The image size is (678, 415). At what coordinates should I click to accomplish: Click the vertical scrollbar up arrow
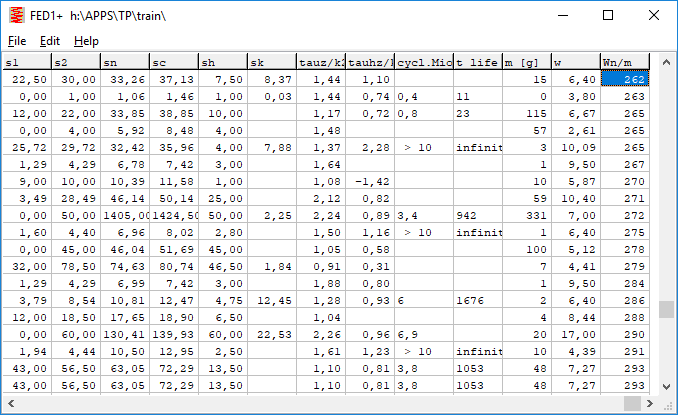[666, 64]
